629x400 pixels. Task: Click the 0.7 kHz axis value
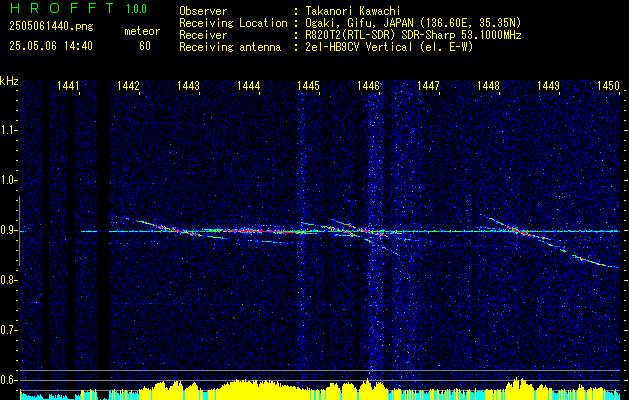coord(7,330)
